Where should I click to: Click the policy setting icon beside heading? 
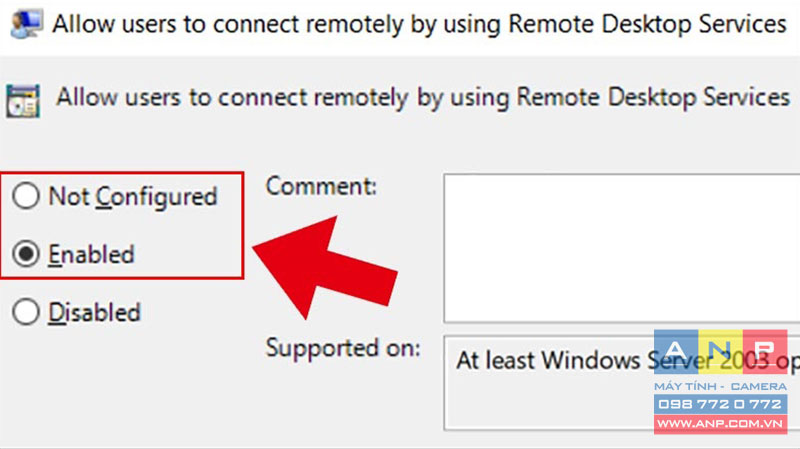click(x=23, y=101)
